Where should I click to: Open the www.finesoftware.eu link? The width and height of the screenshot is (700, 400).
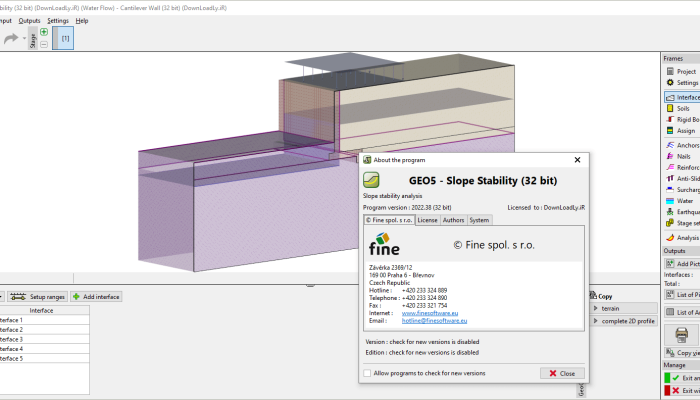[x=429, y=313]
